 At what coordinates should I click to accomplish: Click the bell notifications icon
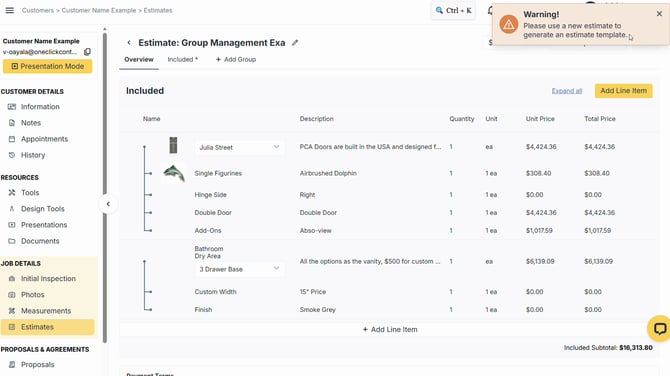tap(490, 10)
